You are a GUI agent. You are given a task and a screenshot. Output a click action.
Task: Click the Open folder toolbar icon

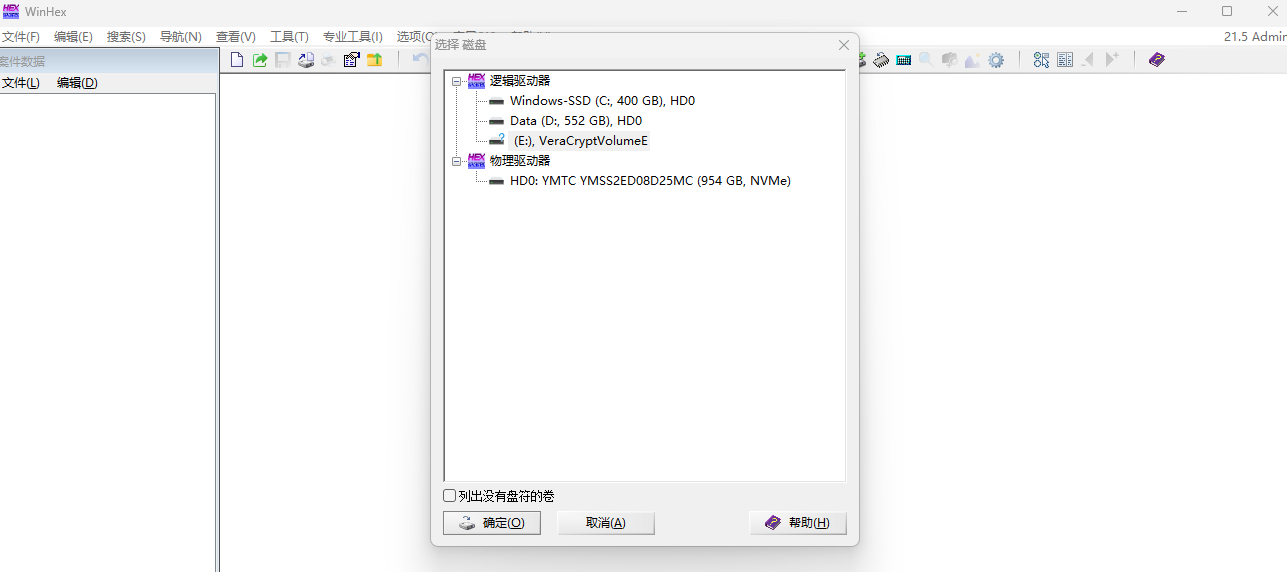[374, 60]
